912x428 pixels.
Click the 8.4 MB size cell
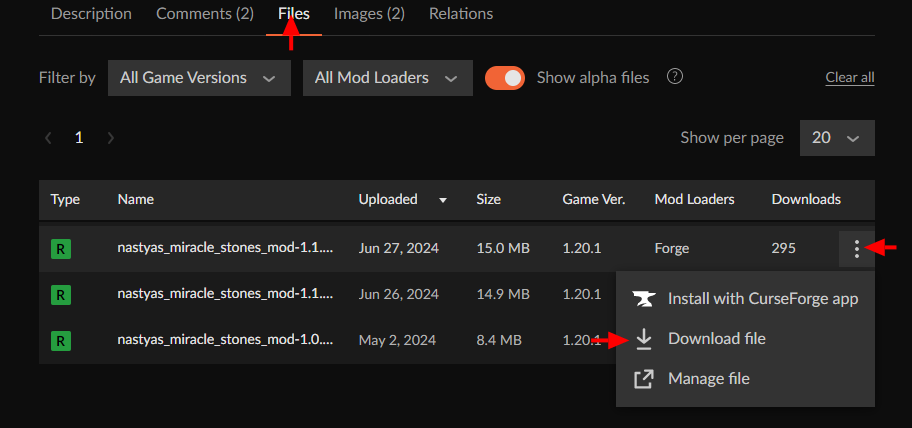pyautogui.click(x=499, y=340)
